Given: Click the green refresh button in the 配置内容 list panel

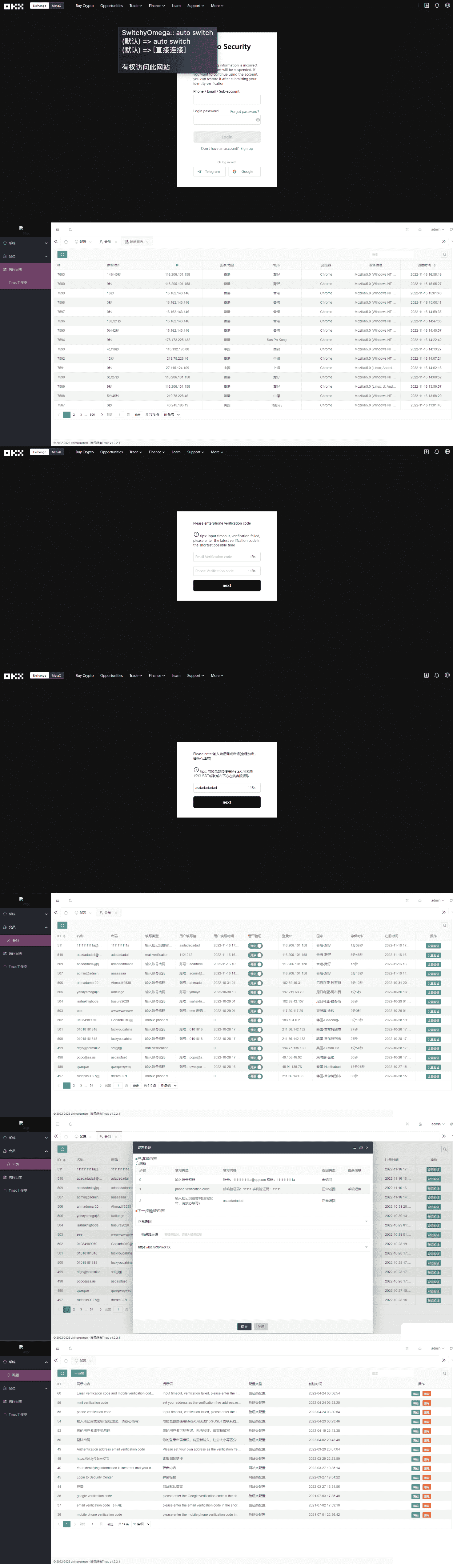Looking at the screenshot, I should (62, 1373).
